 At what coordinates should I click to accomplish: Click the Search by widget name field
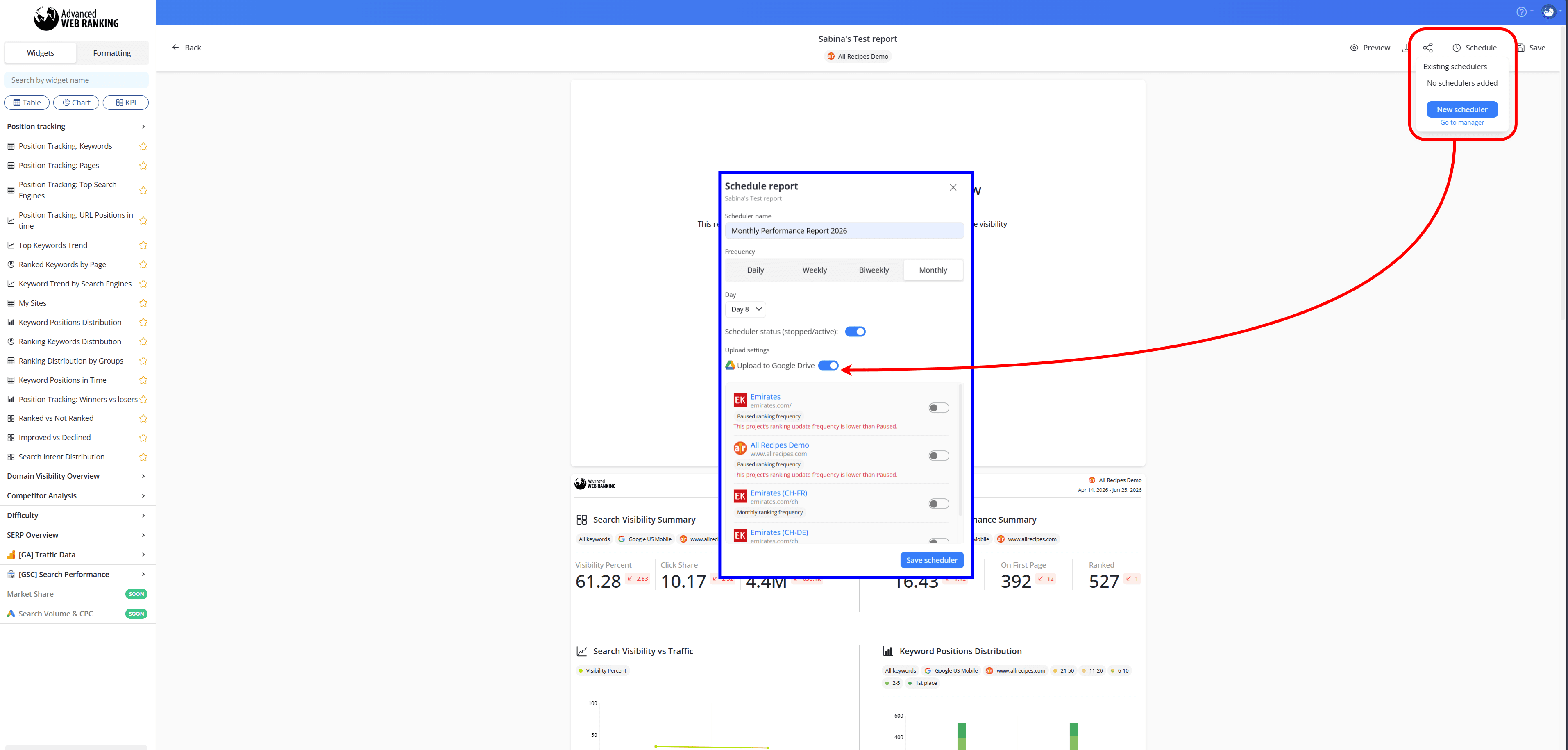(x=76, y=80)
